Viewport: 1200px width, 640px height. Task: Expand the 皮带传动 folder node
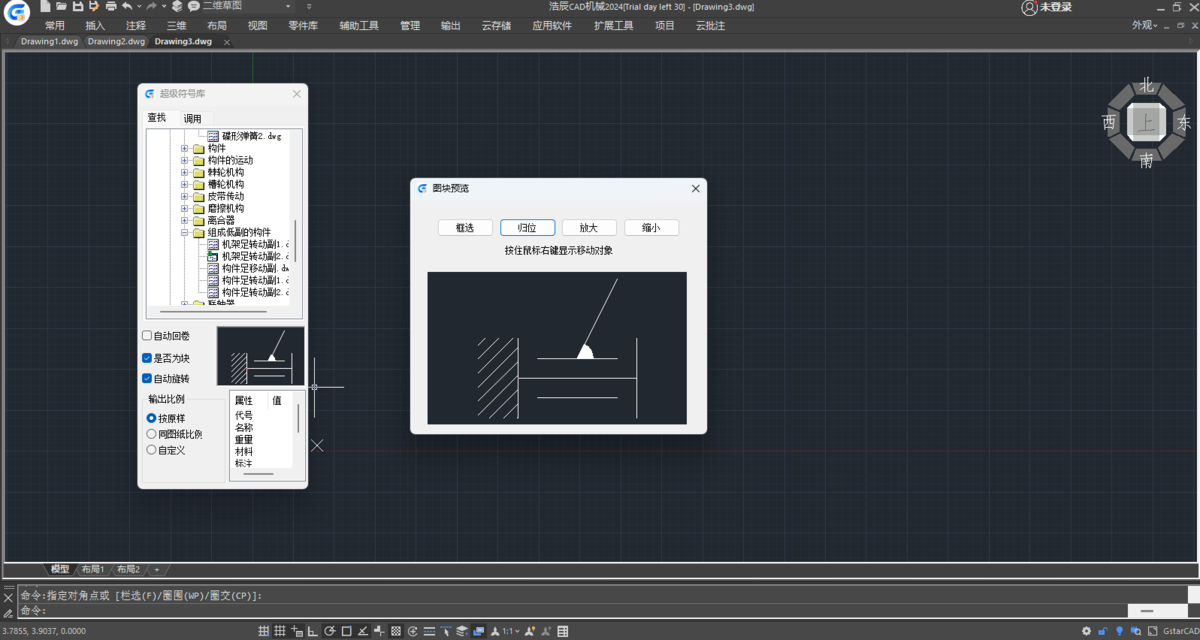(185, 196)
